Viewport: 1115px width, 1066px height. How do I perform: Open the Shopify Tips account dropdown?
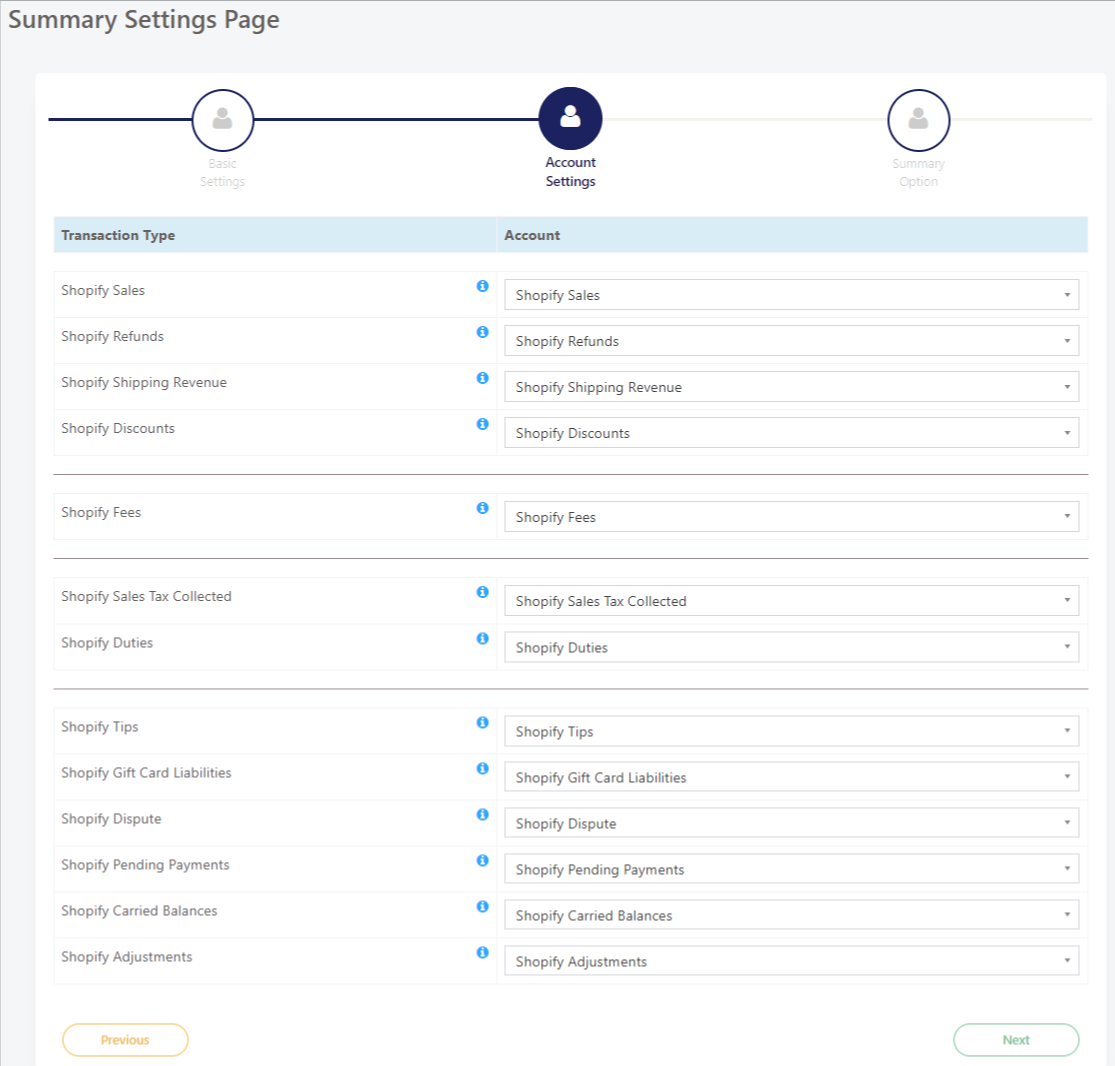pyautogui.click(x=791, y=731)
